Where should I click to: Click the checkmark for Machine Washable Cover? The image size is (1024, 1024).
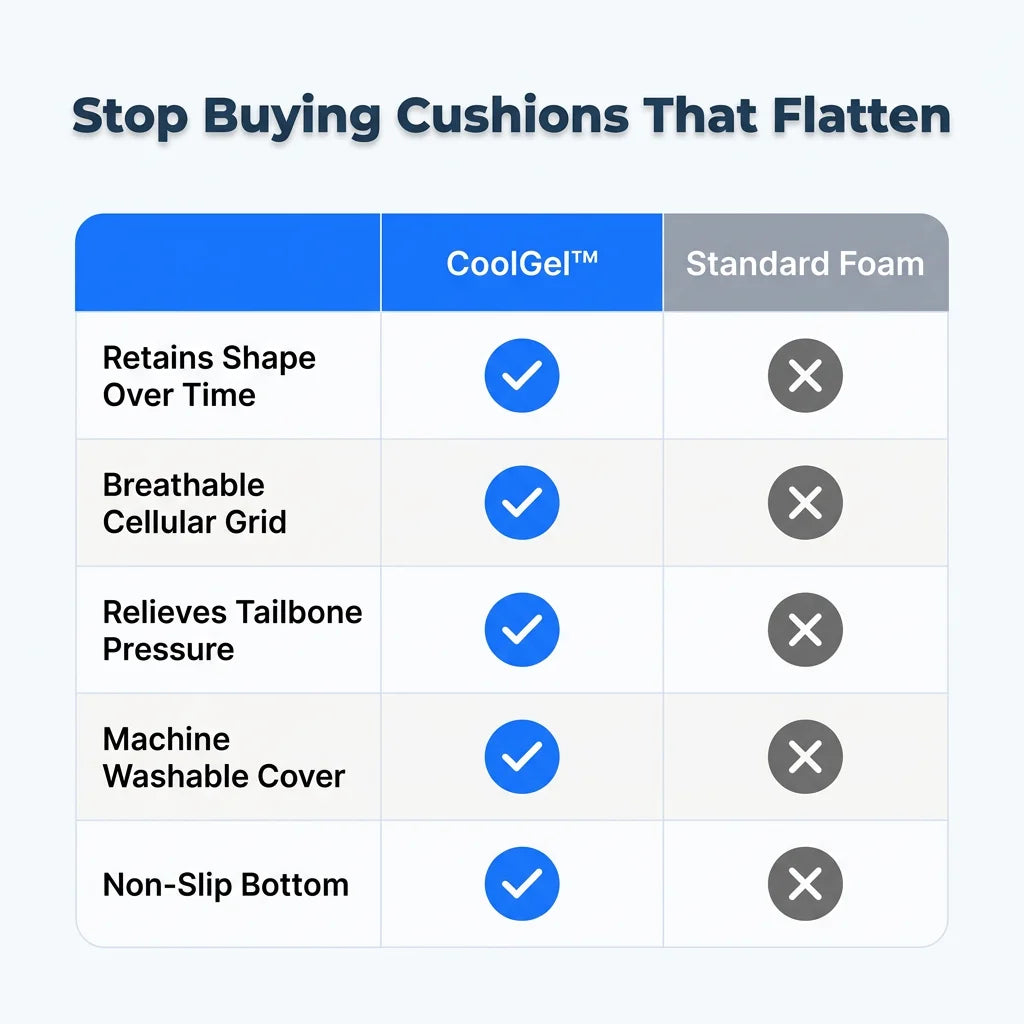click(x=522, y=756)
